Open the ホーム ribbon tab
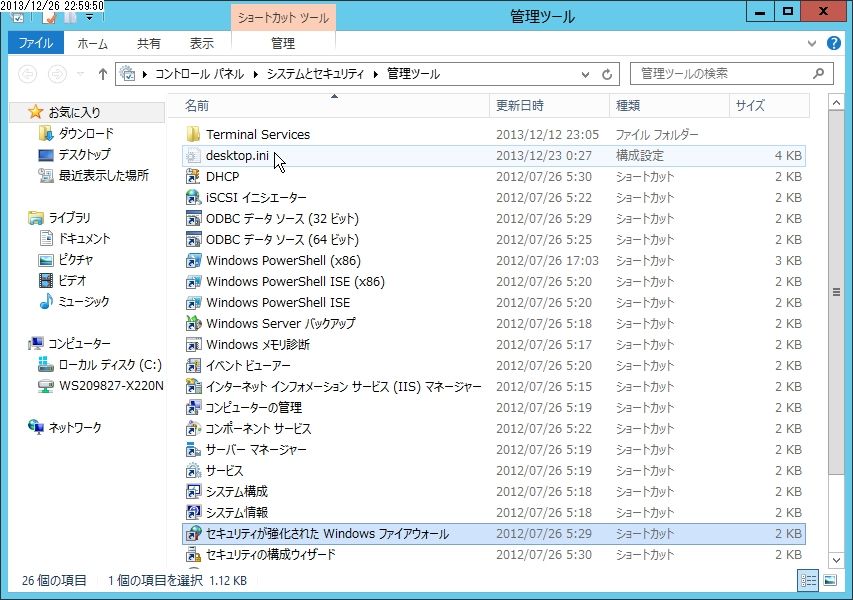The height and width of the screenshot is (600, 853). coord(92,44)
